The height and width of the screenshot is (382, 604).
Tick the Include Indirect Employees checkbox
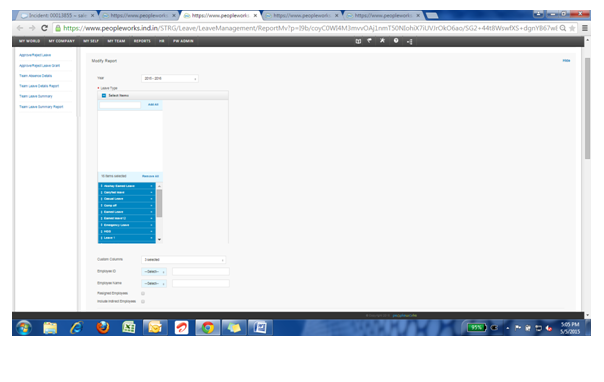click(x=143, y=302)
